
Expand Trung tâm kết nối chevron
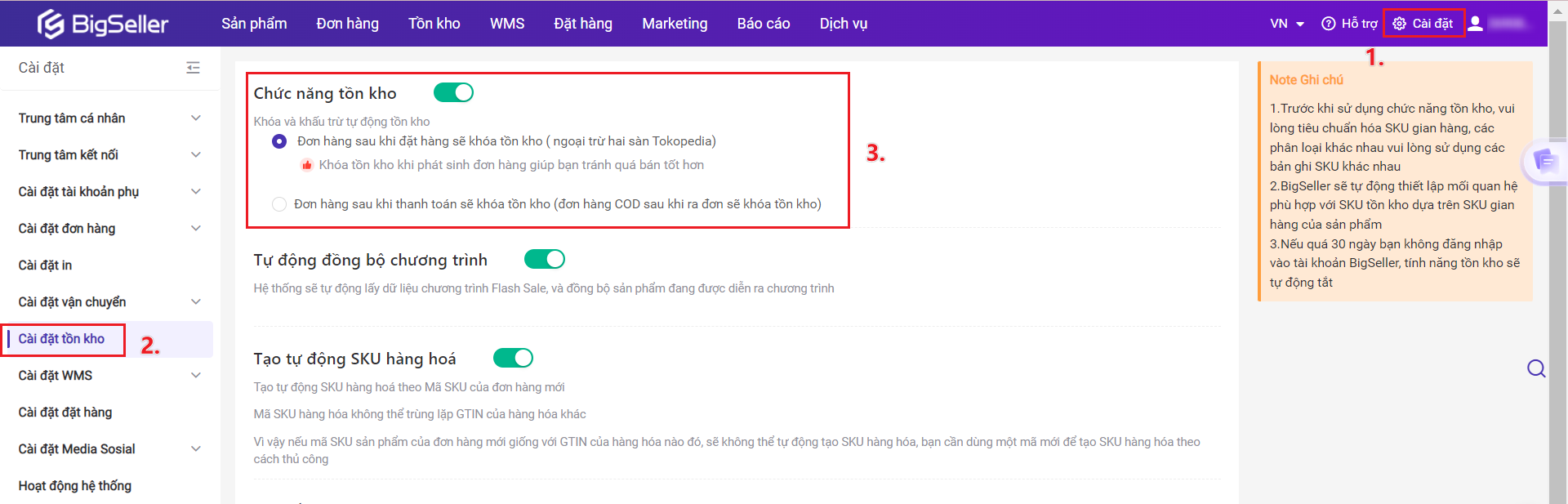(196, 155)
